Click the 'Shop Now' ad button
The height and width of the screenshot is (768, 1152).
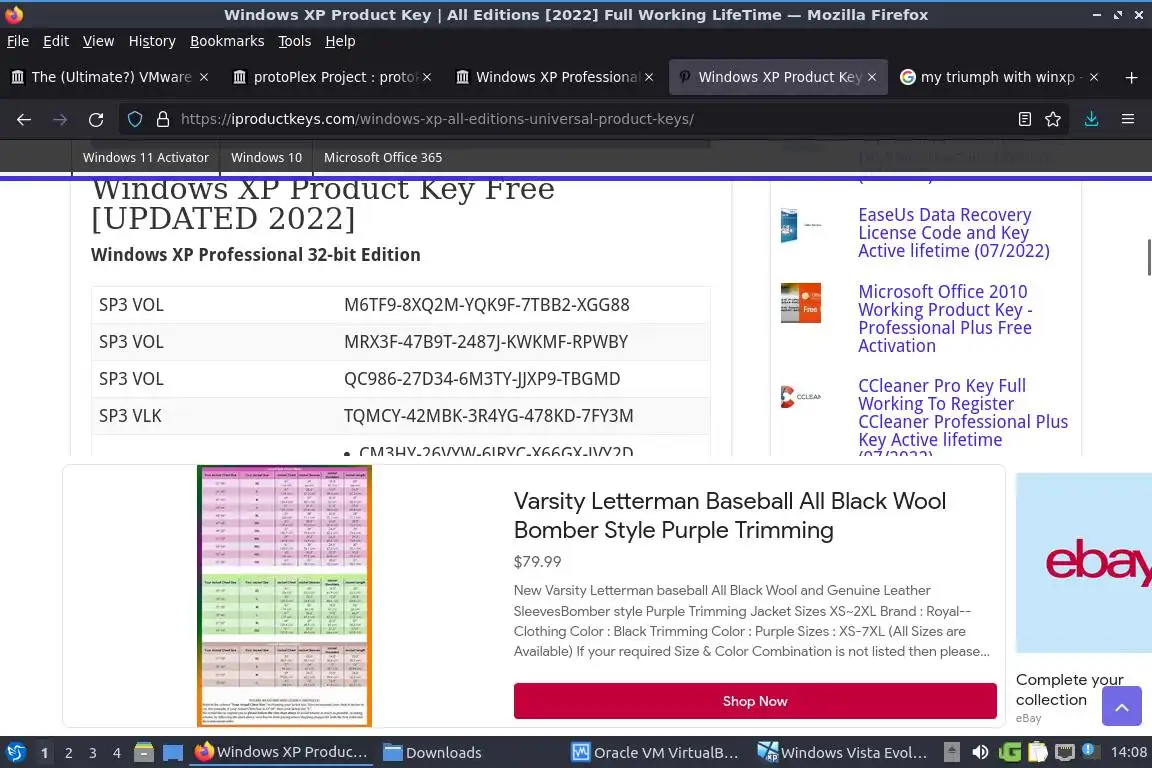coord(755,701)
